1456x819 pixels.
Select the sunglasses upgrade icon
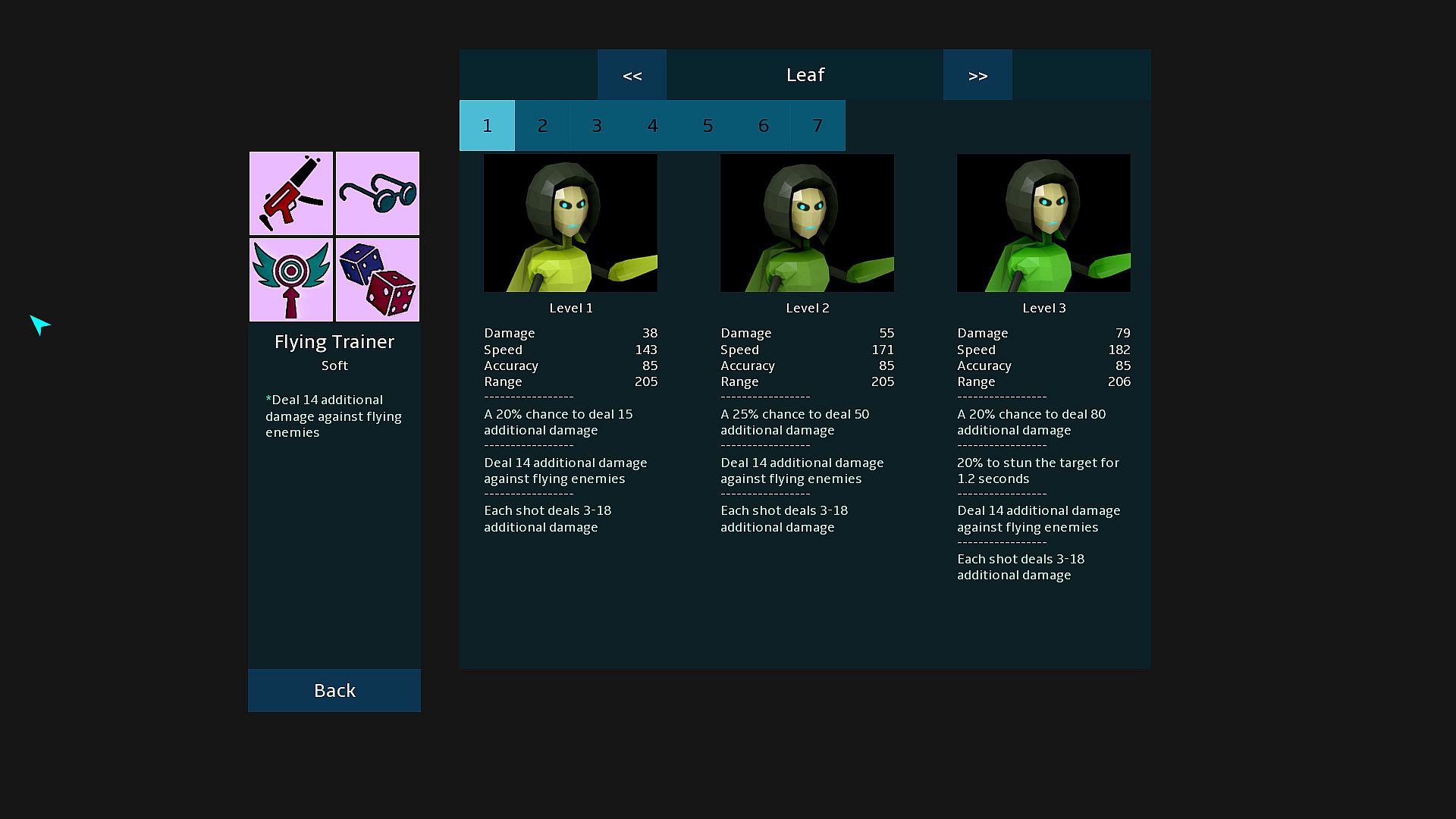378,193
